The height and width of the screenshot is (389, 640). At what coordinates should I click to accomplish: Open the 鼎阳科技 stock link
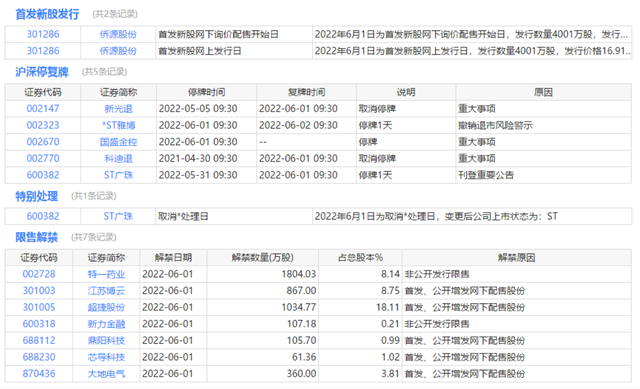(x=106, y=340)
